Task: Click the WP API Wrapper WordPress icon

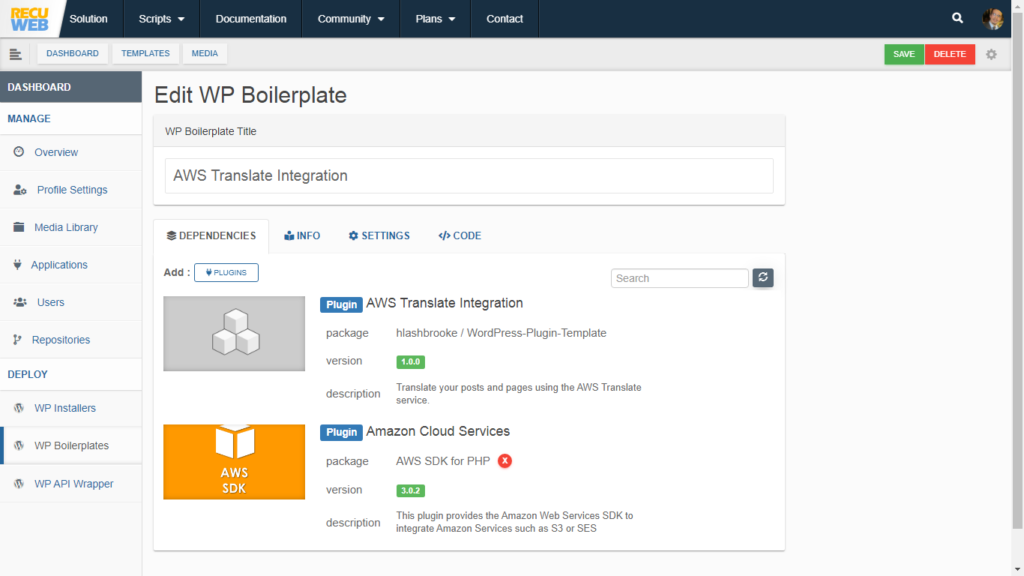Action: (19, 483)
